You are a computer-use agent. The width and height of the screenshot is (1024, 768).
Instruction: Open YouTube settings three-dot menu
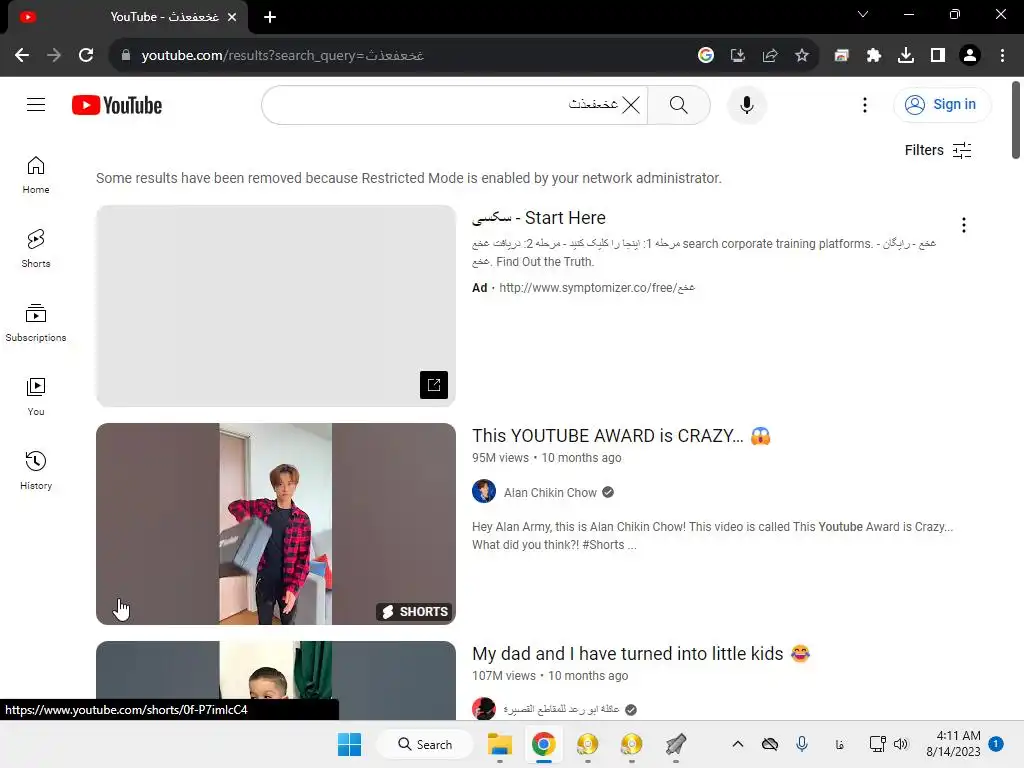coord(865,104)
